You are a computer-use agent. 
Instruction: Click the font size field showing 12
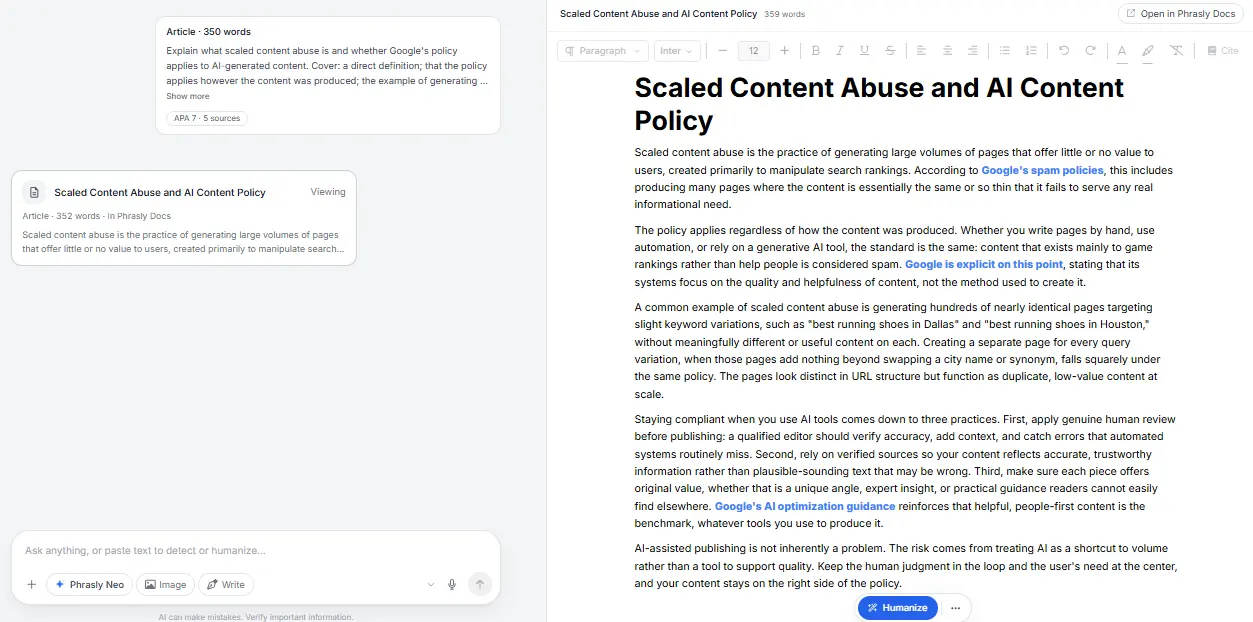point(753,51)
